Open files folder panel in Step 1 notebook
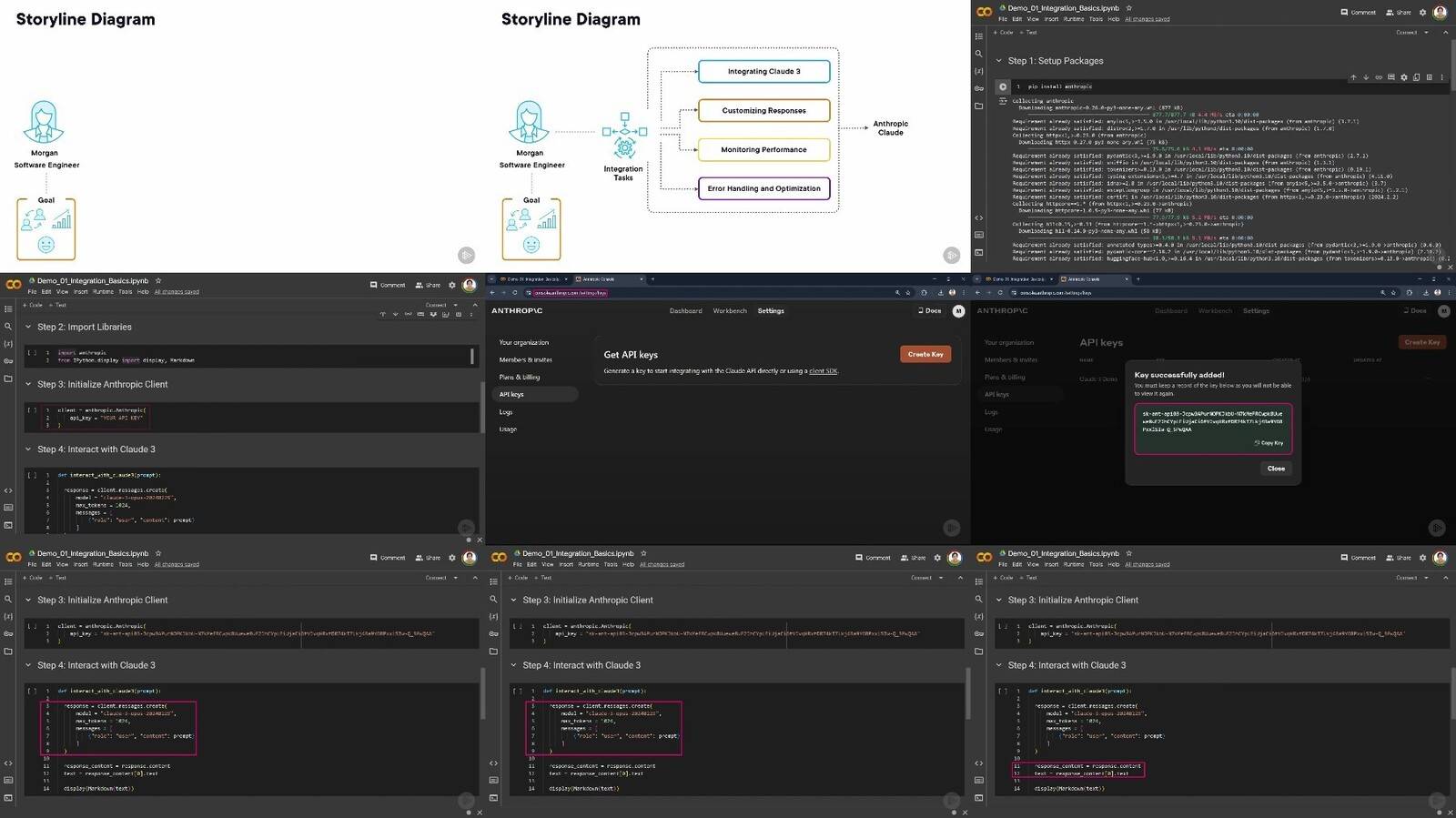 pyautogui.click(x=979, y=106)
